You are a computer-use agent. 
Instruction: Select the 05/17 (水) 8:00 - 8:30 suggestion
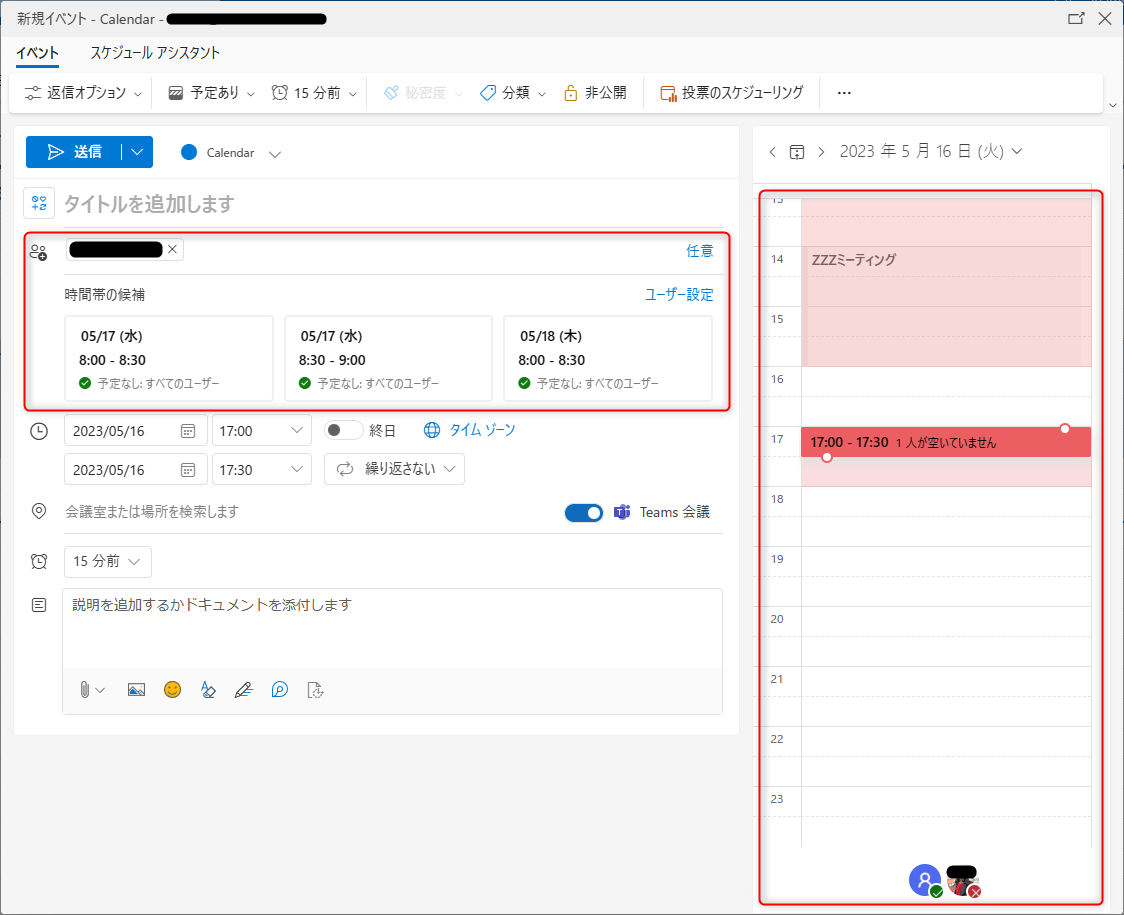coord(168,359)
